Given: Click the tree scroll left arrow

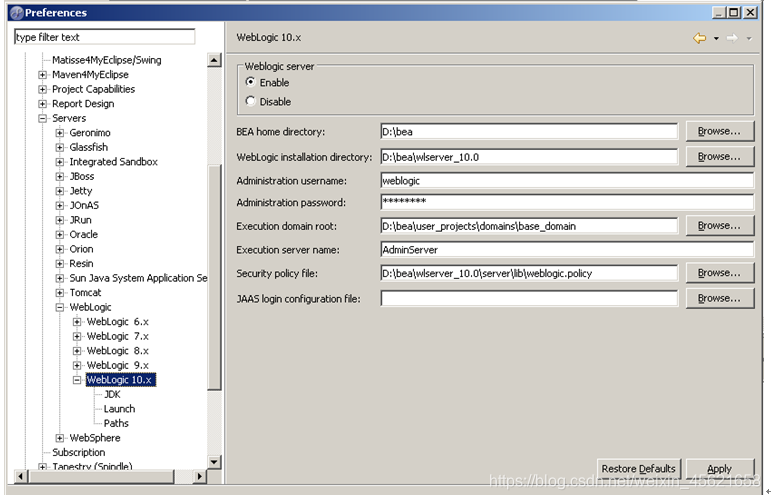Looking at the screenshot, I should click(x=21, y=476).
